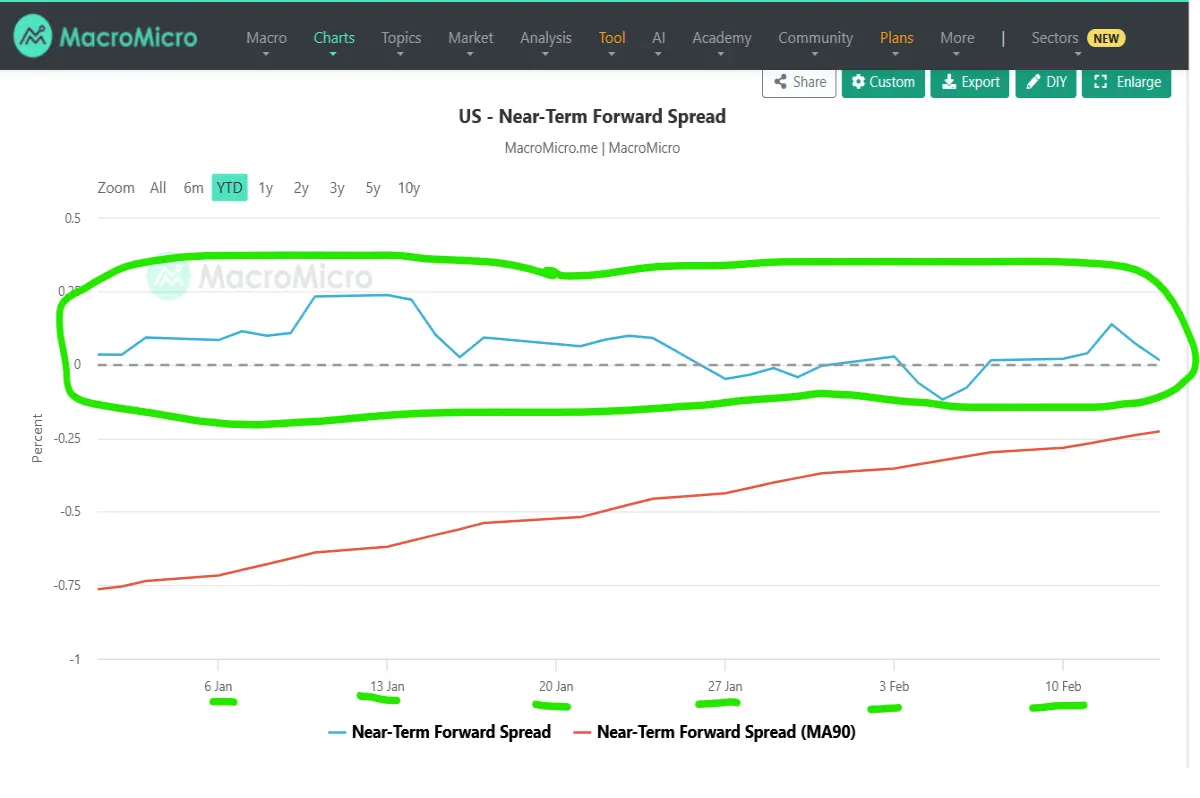Expand the More menu
This screenshot has width=1200, height=798.
tap(957, 38)
